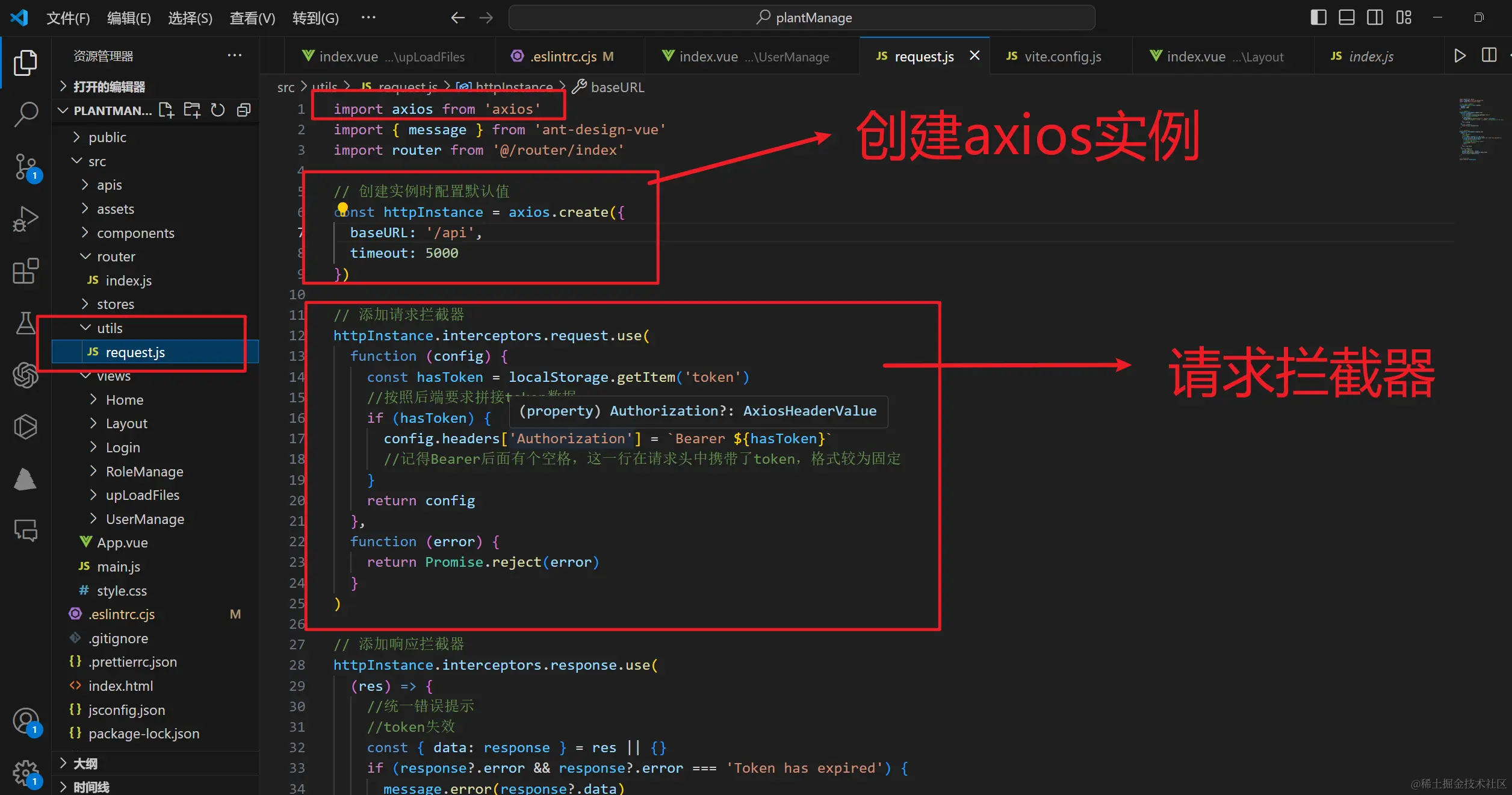Screen dimensions: 1512x795
Task: Open the Manage gear icon
Action: click(x=25, y=772)
